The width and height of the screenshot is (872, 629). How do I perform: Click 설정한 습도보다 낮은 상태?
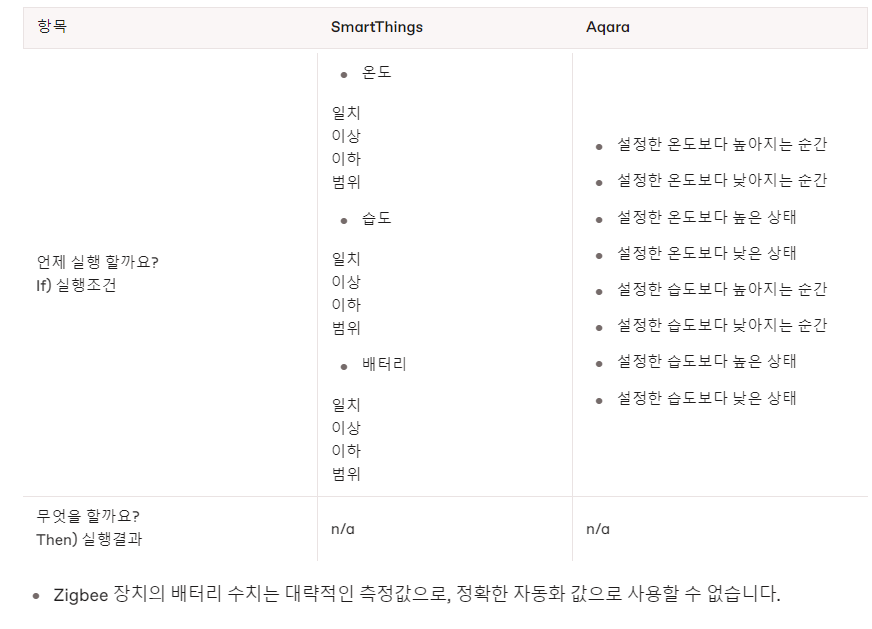pyautogui.click(x=707, y=398)
